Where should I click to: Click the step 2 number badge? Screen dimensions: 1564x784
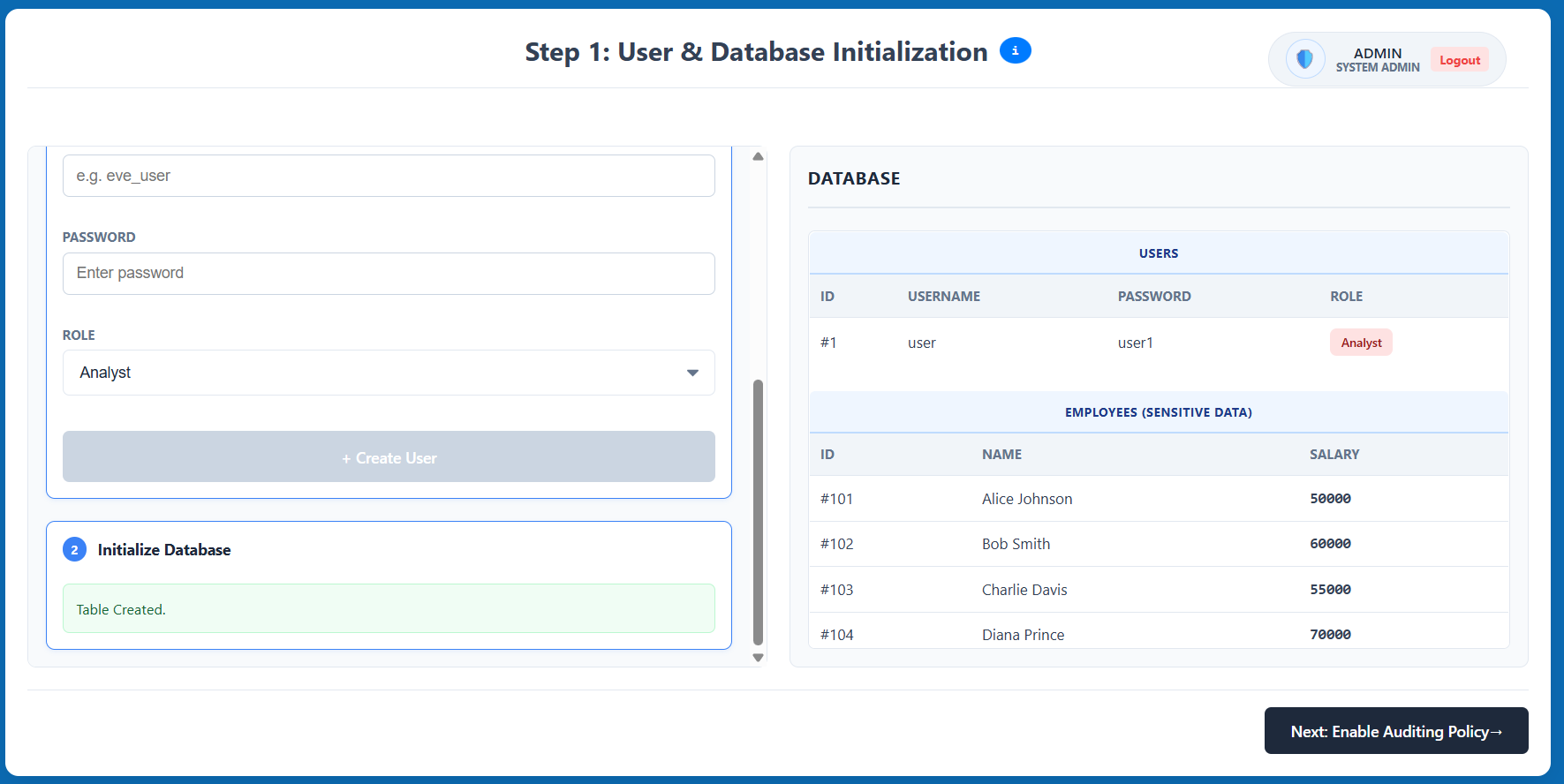click(74, 550)
